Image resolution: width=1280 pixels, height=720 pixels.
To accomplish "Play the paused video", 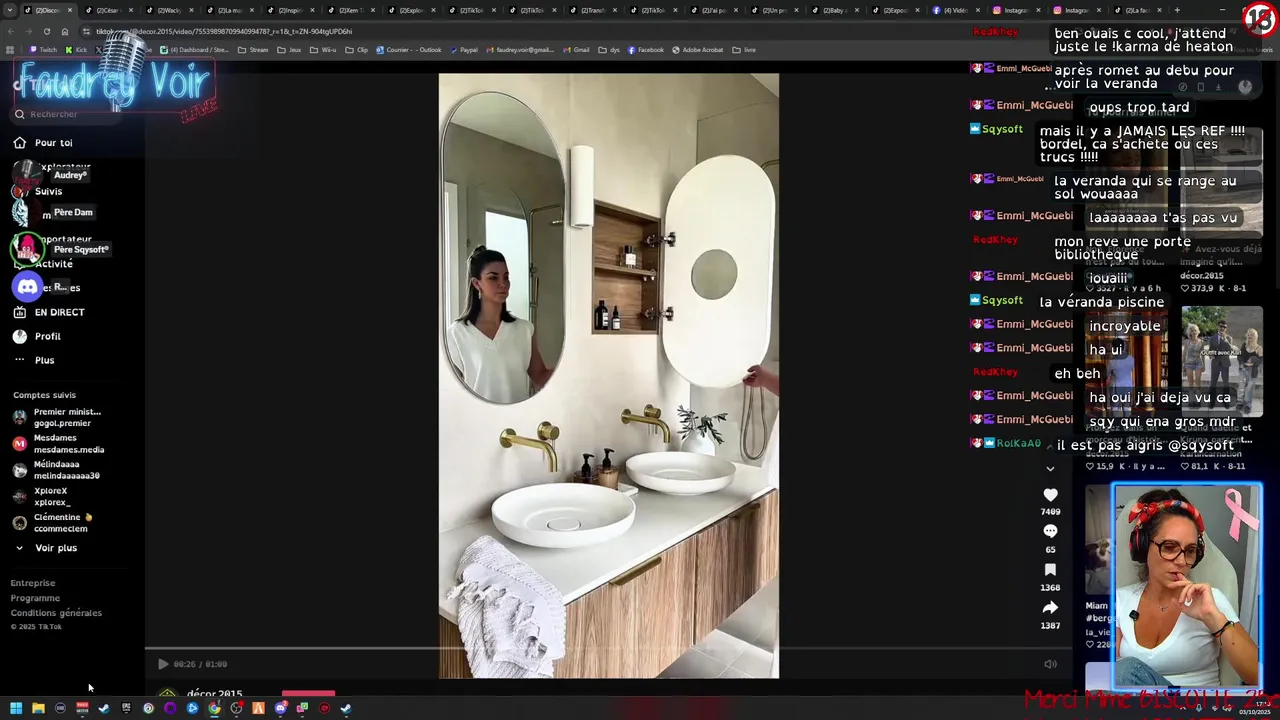I will tap(163, 664).
